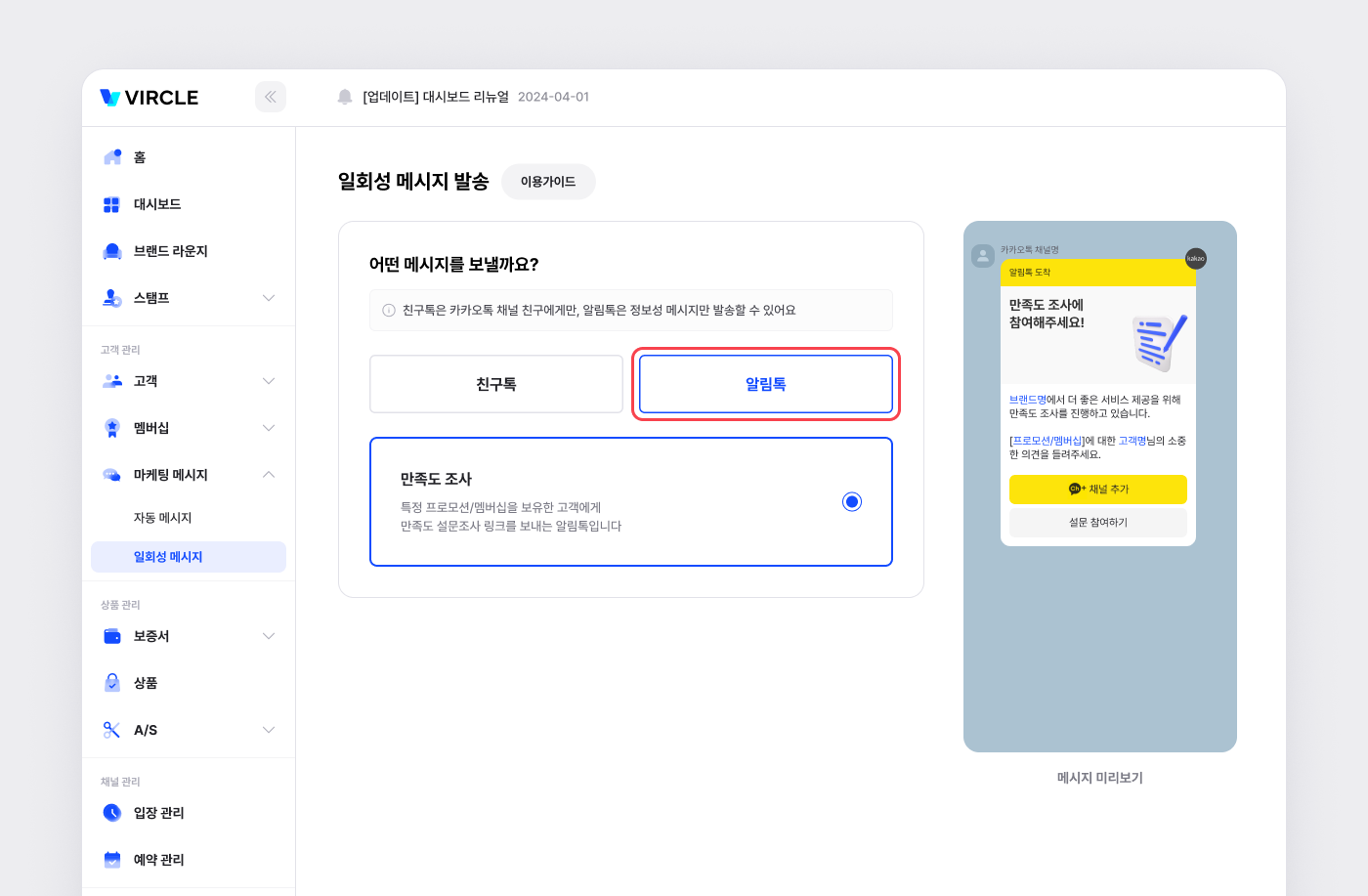Click the A/S scissors icon

click(x=111, y=730)
